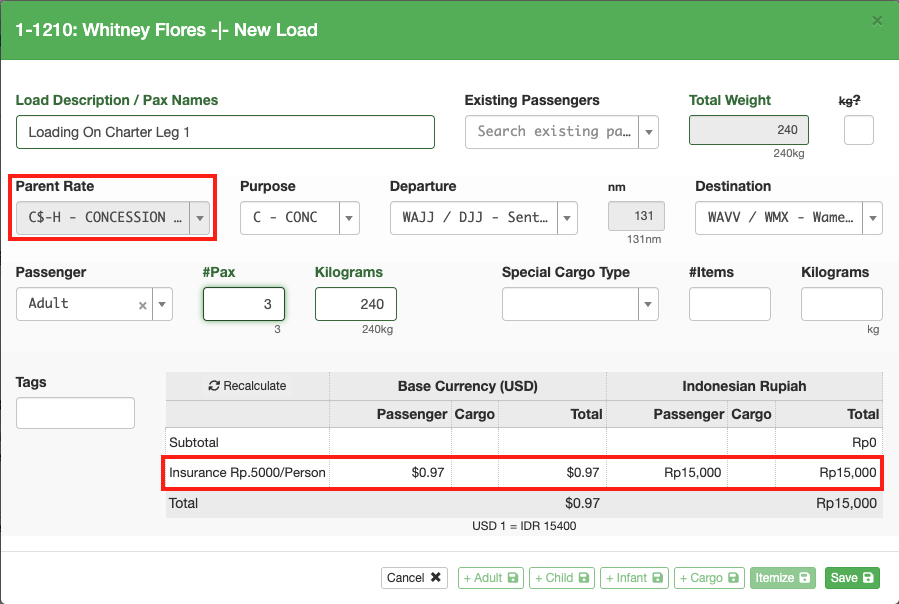Screen dimensions: 899x604
Task: Toggle the kg unit checkbox
Action: point(859,131)
